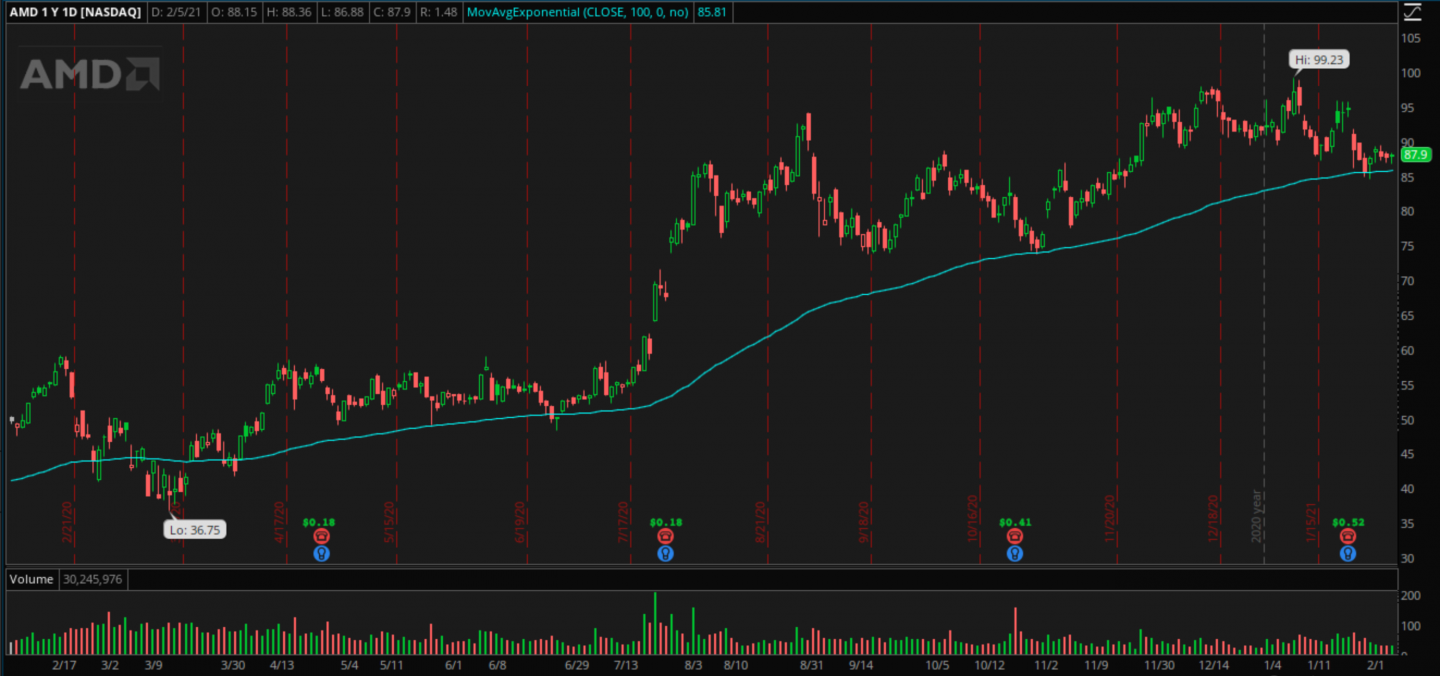The image size is (1440, 676).
Task: Click the 'AMD 1 Y 1D [NASDAQ]' chart title
Action: [x=76, y=13]
